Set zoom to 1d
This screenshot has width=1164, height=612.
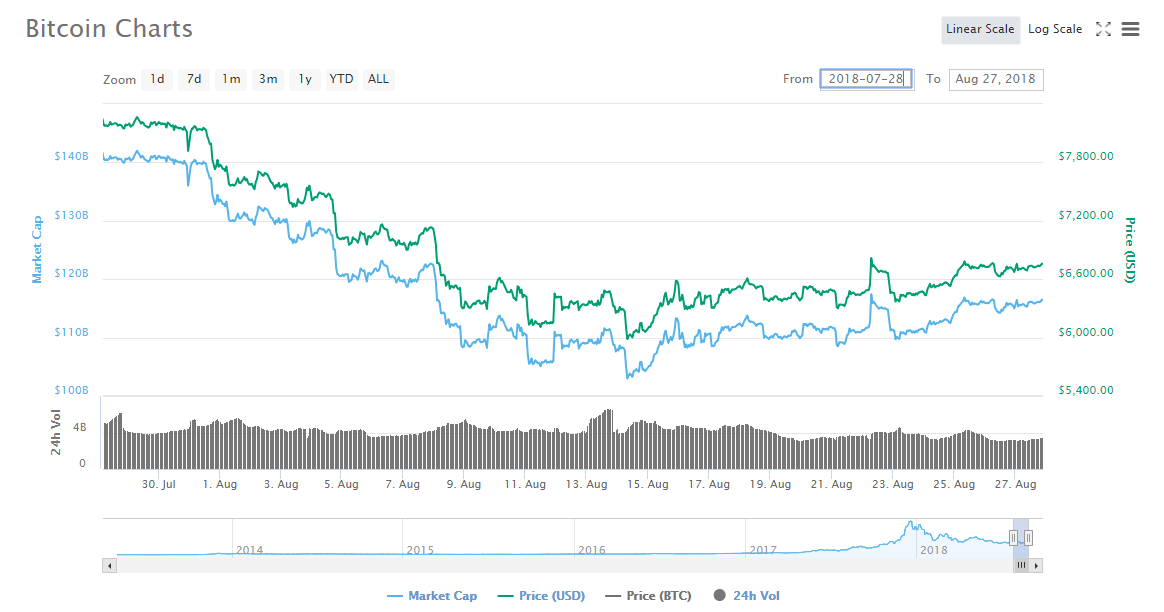tap(157, 79)
